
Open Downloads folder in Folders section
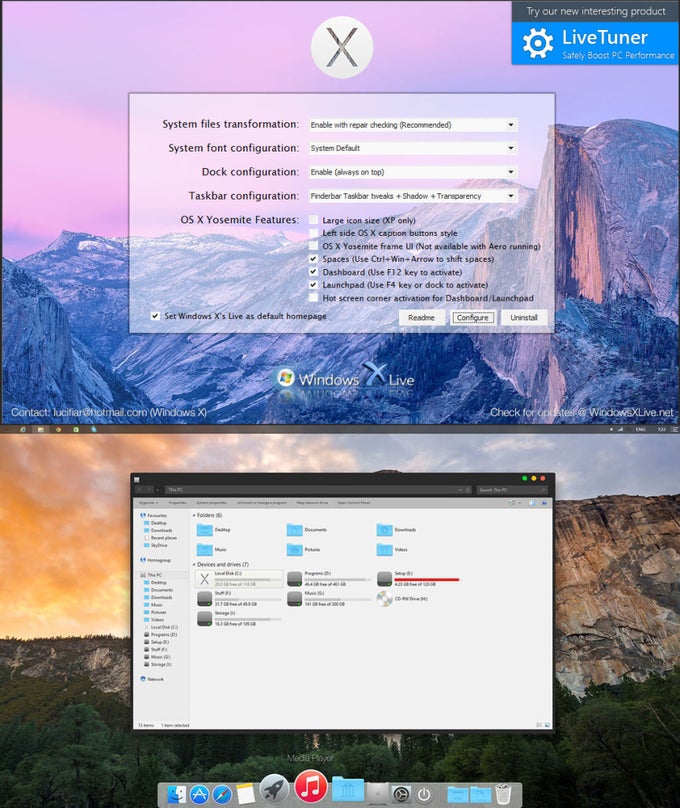[396, 530]
